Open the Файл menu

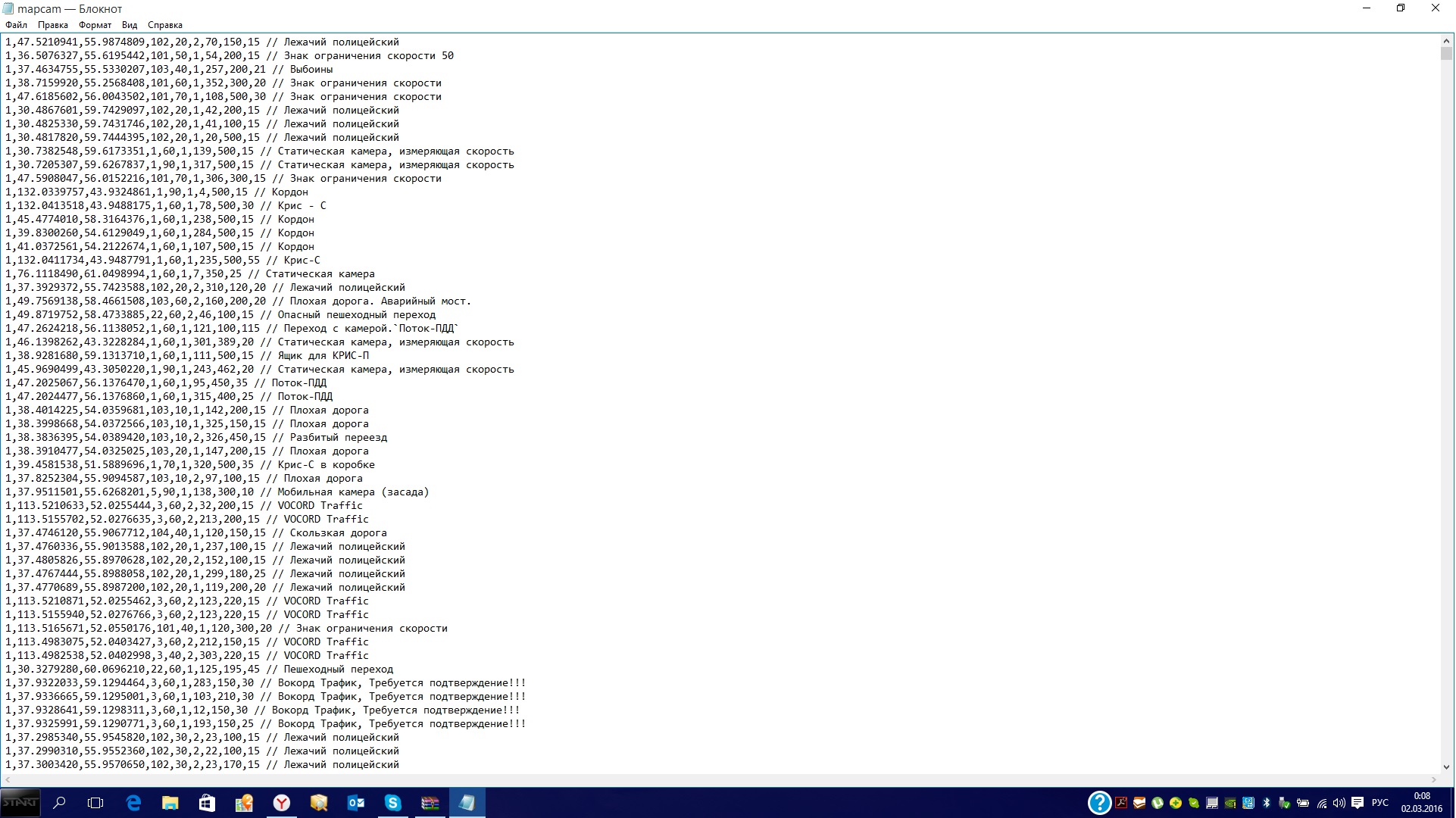(16, 25)
